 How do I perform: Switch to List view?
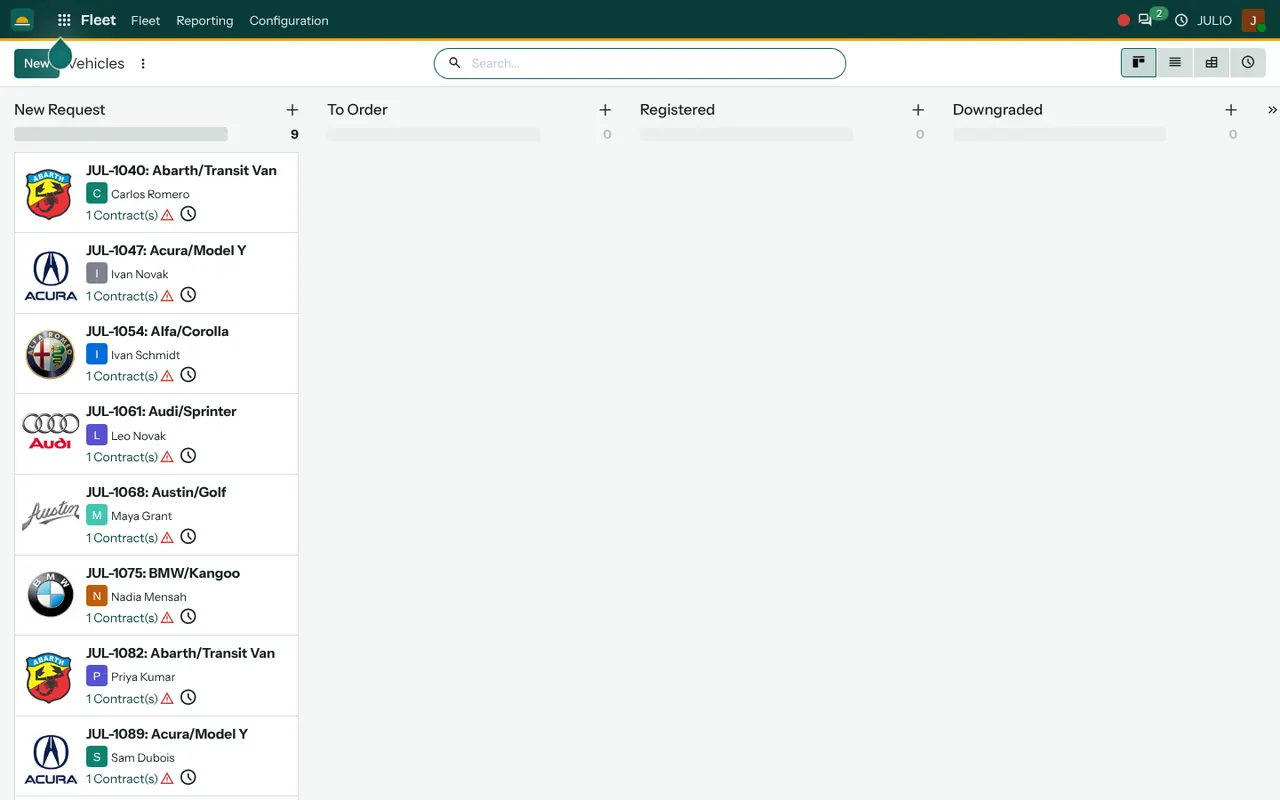tap(1175, 63)
